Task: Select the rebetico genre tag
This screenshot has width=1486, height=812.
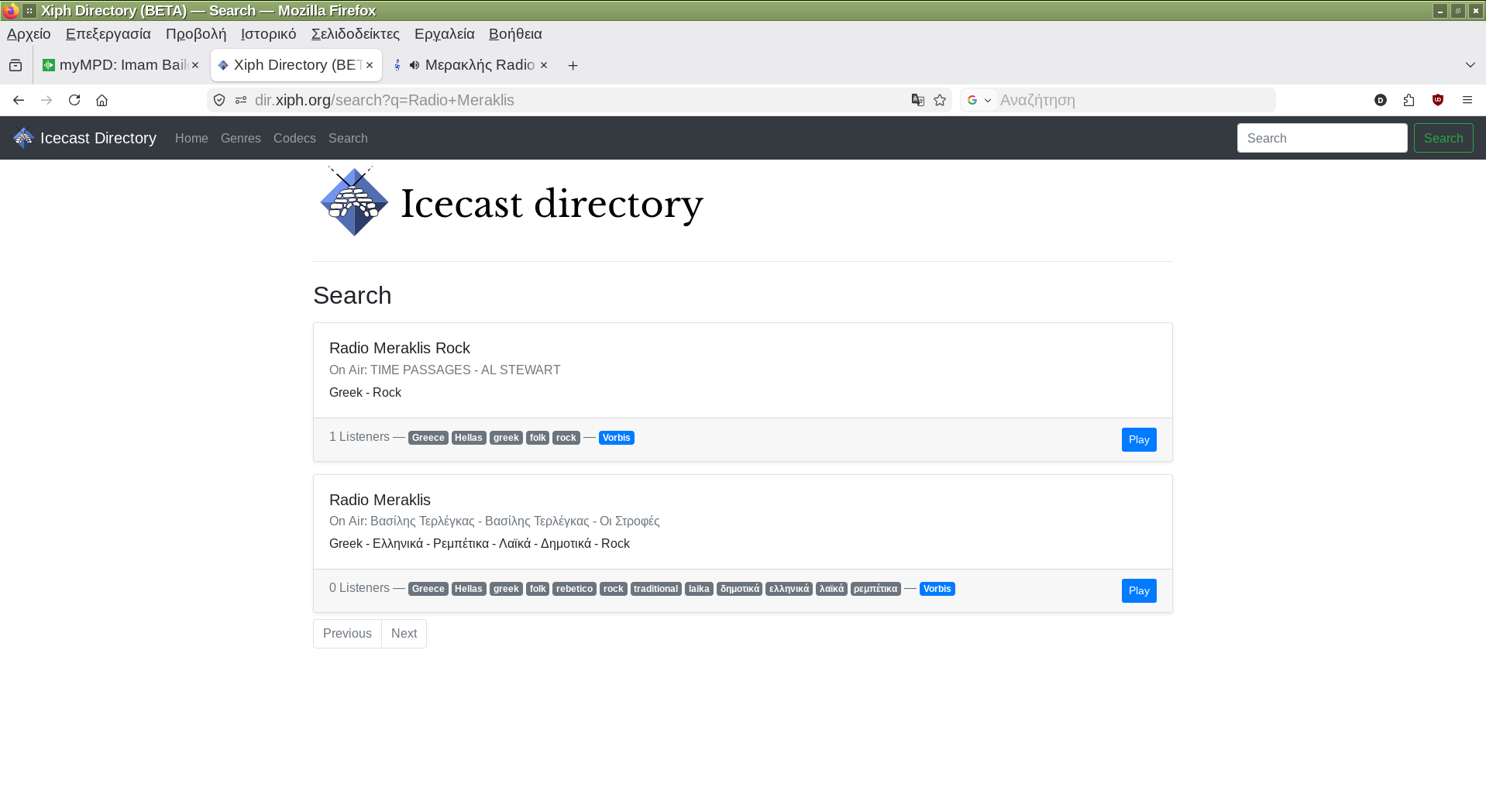Action: pos(574,589)
